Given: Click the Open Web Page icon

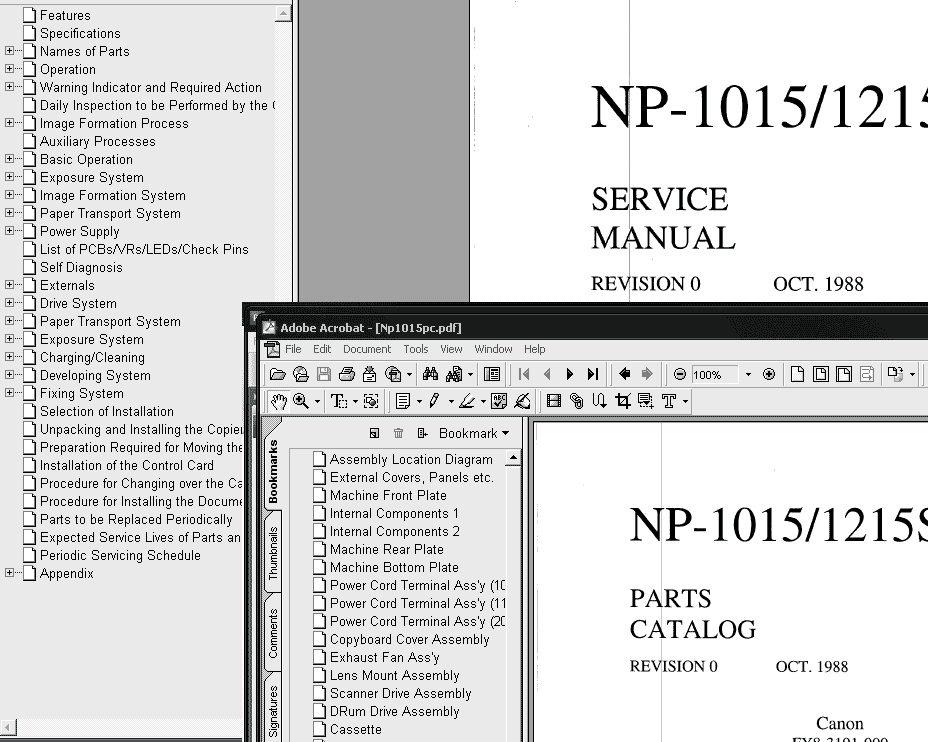Looking at the screenshot, I should pos(301,374).
